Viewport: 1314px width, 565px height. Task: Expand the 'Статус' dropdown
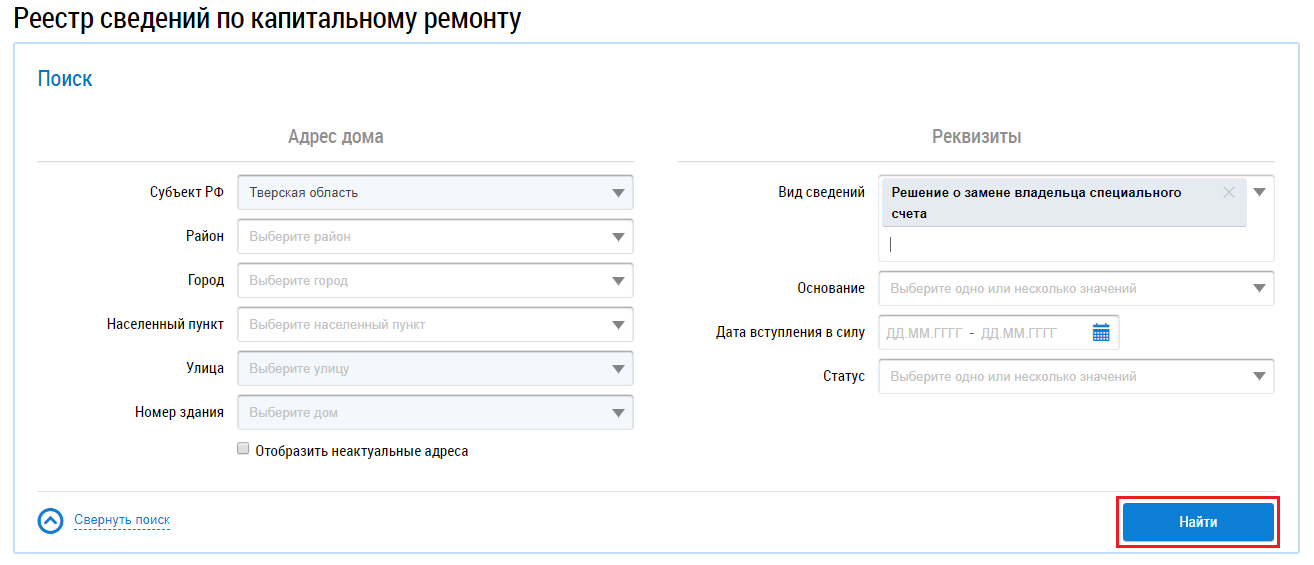[x=1258, y=377]
